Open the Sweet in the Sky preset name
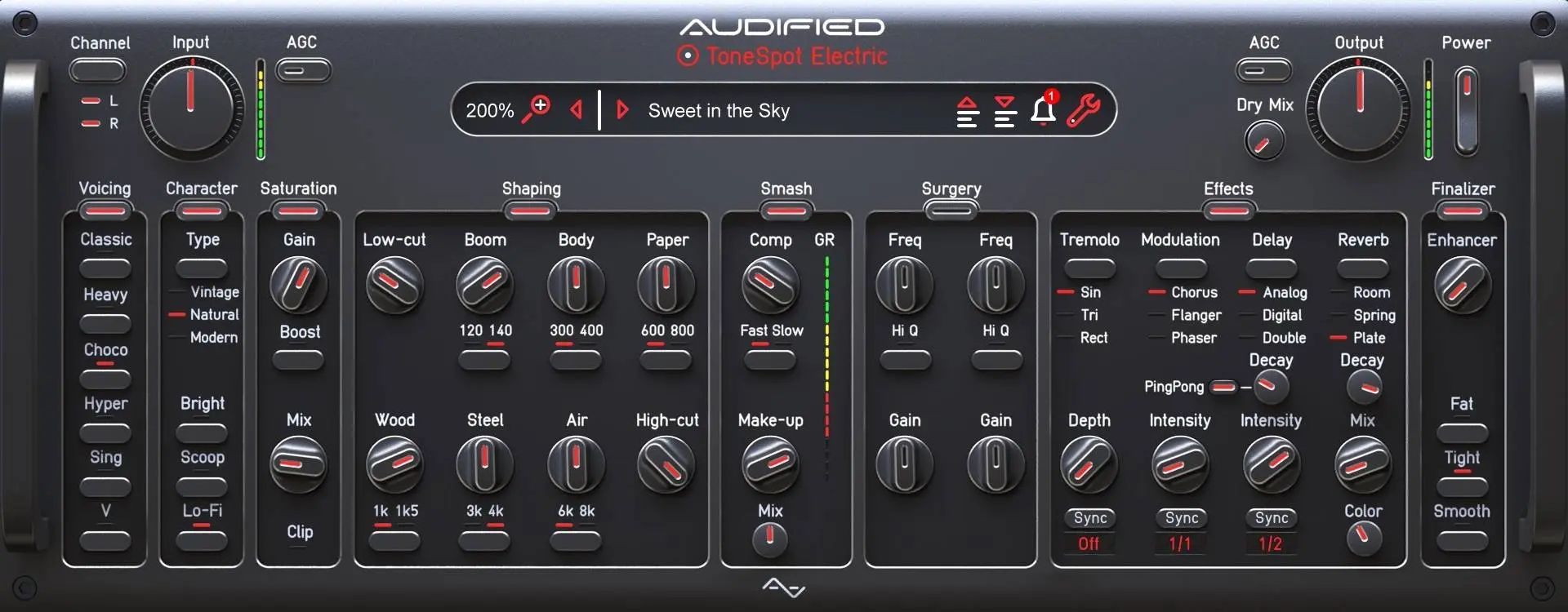This screenshot has width=1568, height=612. pos(719,110)
